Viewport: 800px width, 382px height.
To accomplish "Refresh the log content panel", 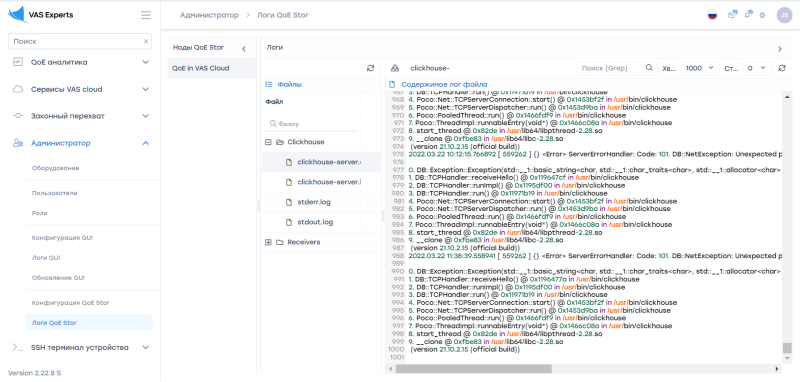I will tap(782, 68).
